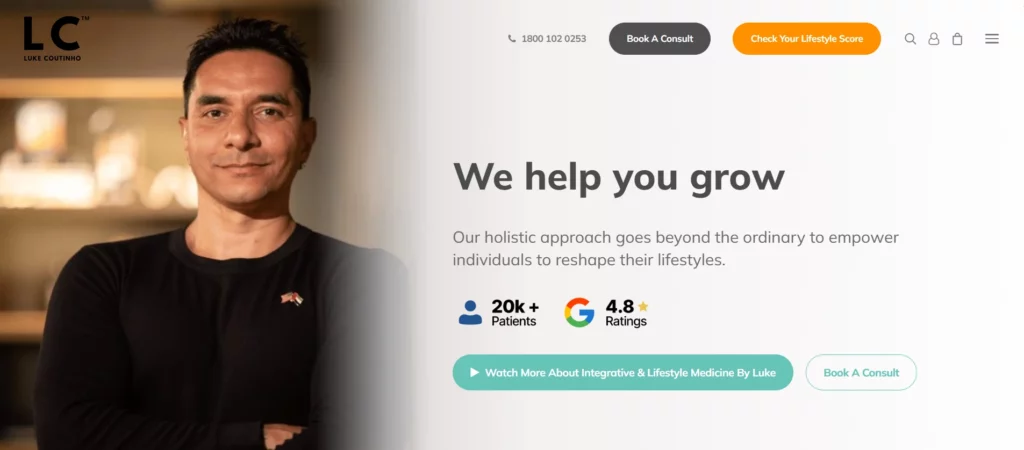Open the shopping bag cart icon
The height and width of the screenshot is (450, 1024).
pos(957,39)
